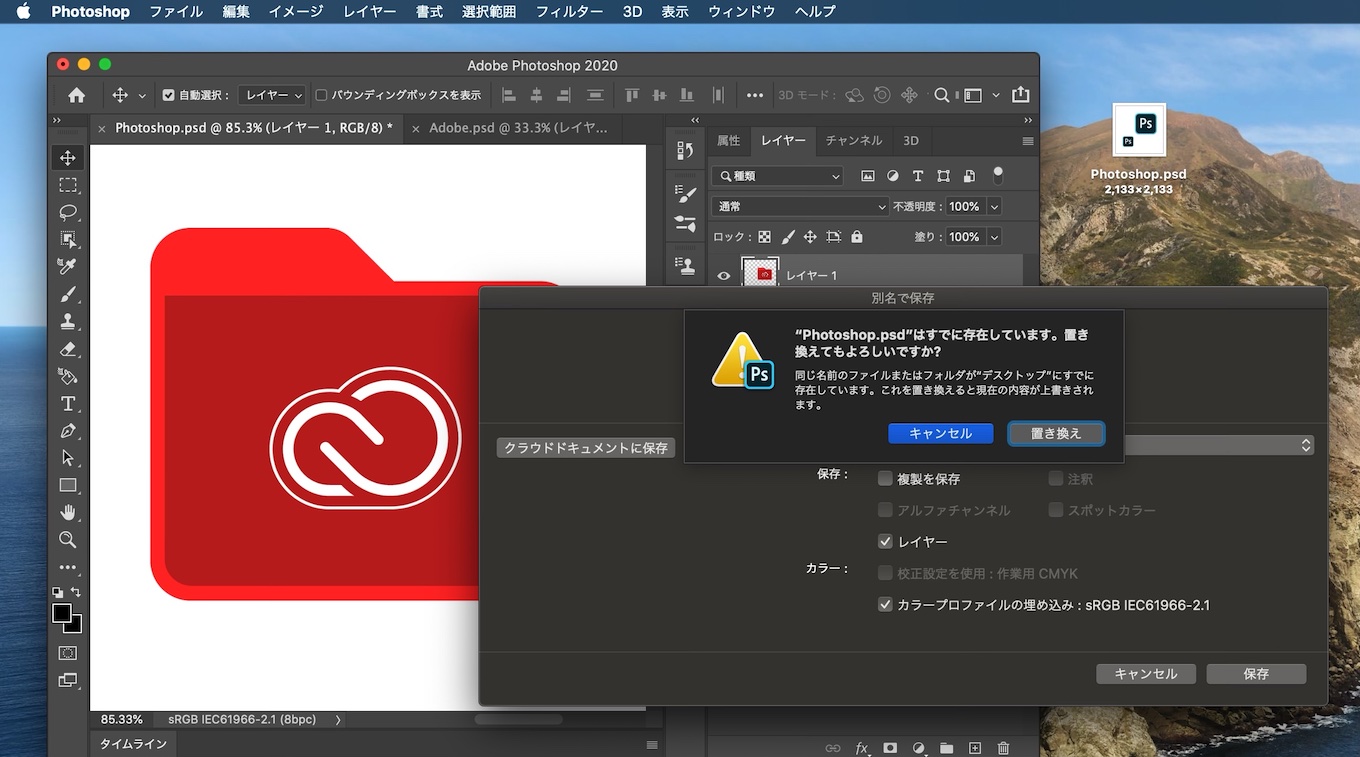Viewport: 1360px width, 757px height.
Task: Select the Eraser tool
Action: (68, 349)
